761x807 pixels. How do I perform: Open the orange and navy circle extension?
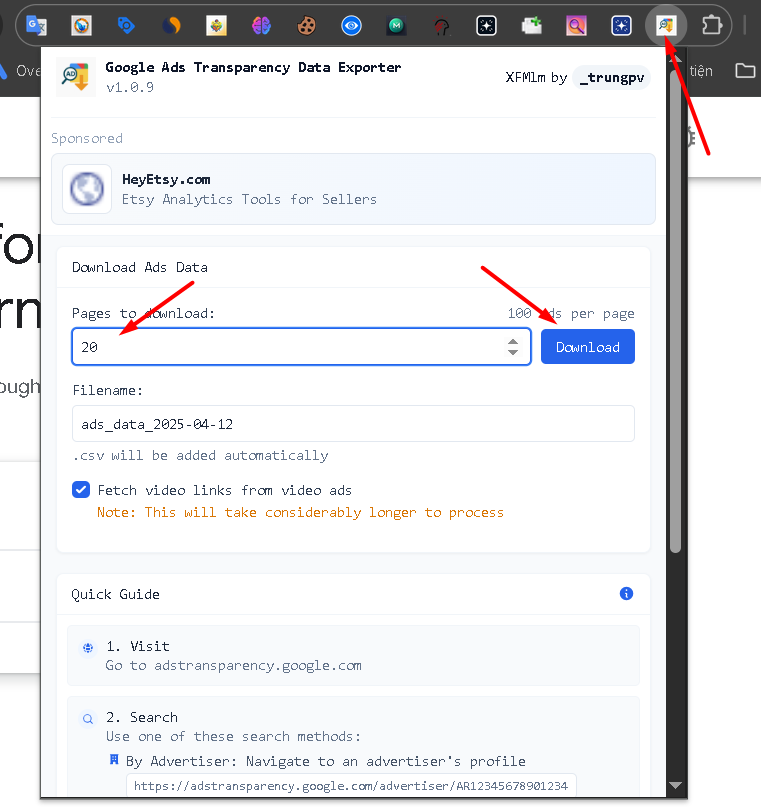[172, 25]
